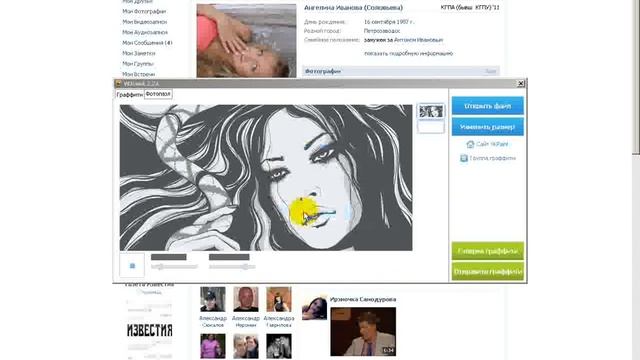The image size is (640, 360).
Task: Click hometown Петрозаводск link
Action: click(x=382, y=31)
